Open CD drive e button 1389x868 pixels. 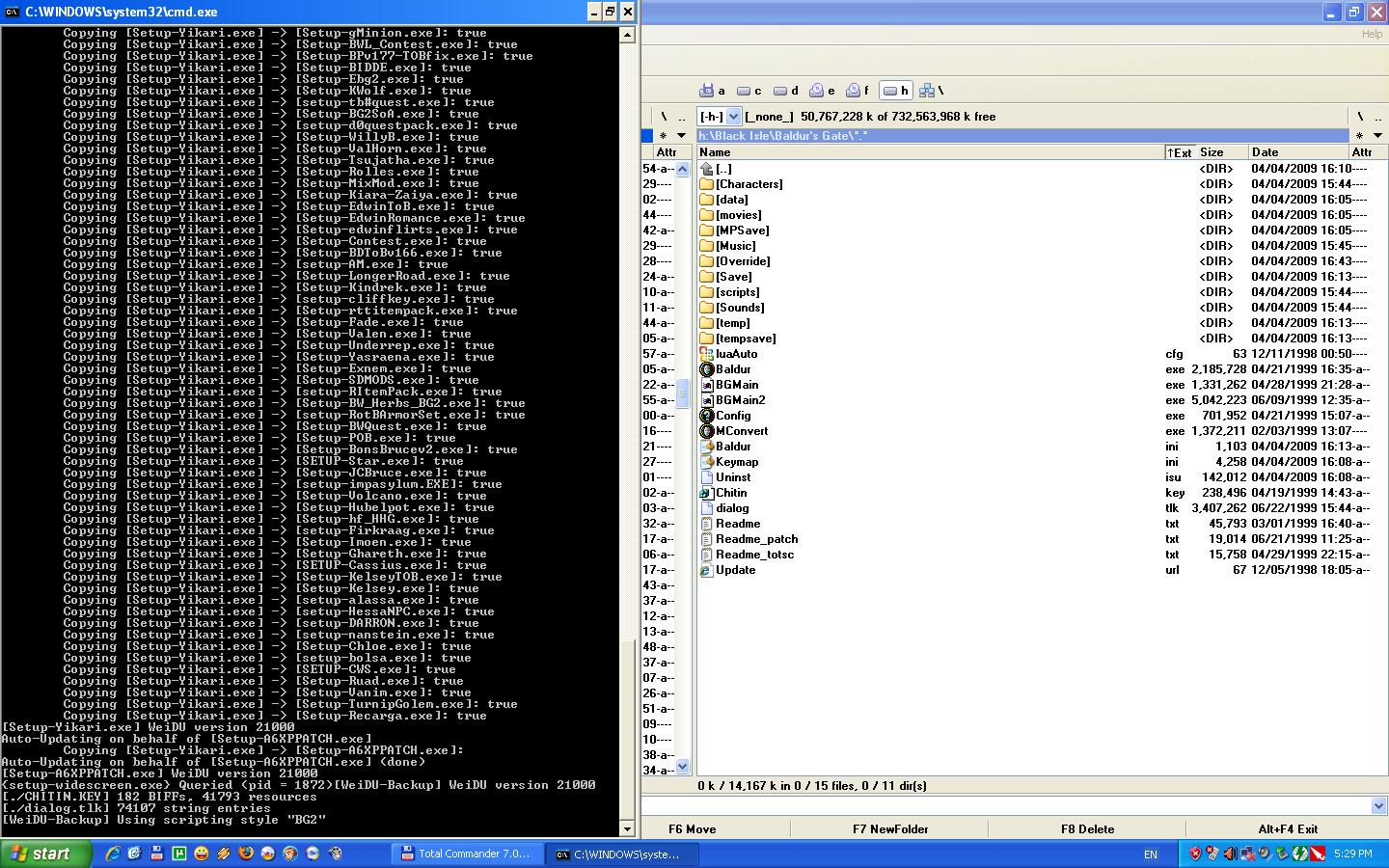[823, 91]
